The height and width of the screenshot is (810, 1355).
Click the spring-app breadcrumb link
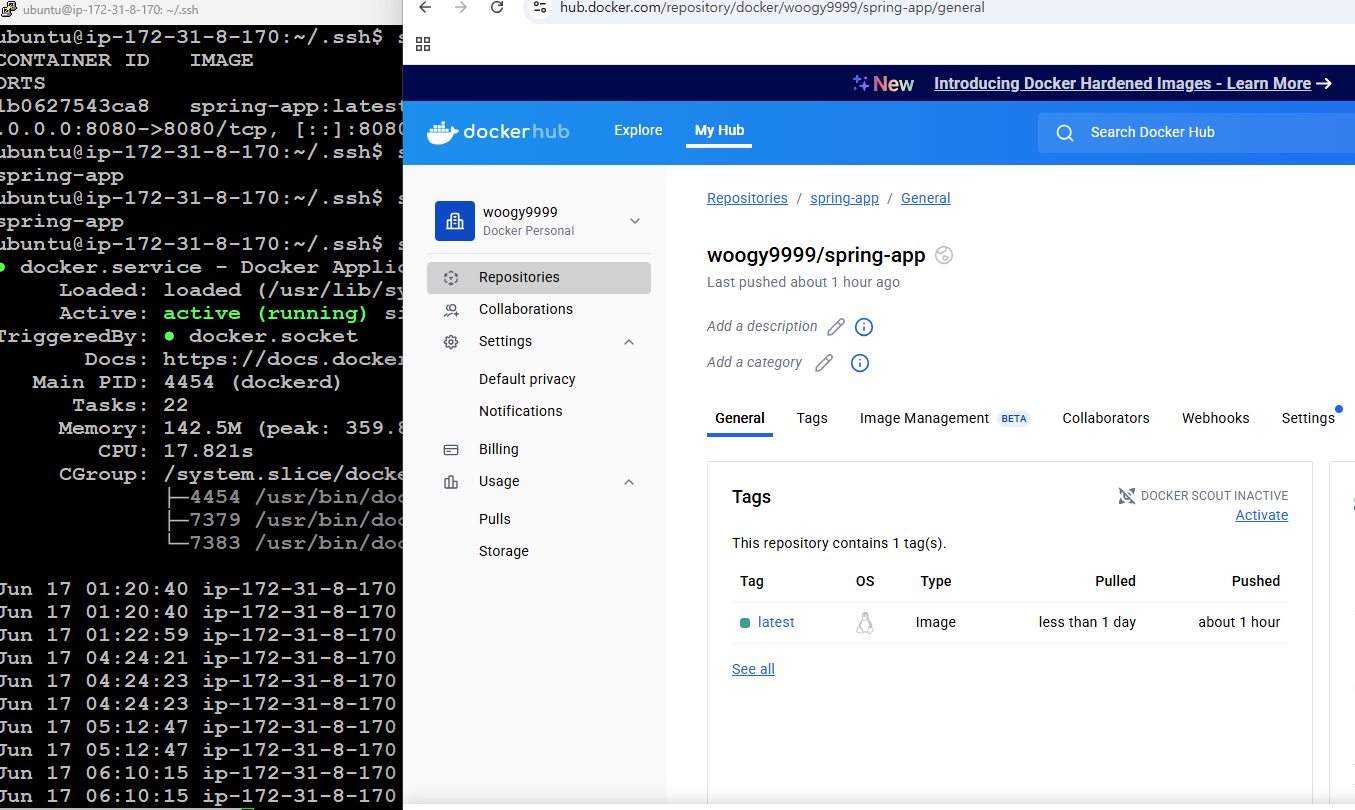(x=845, y=198)
